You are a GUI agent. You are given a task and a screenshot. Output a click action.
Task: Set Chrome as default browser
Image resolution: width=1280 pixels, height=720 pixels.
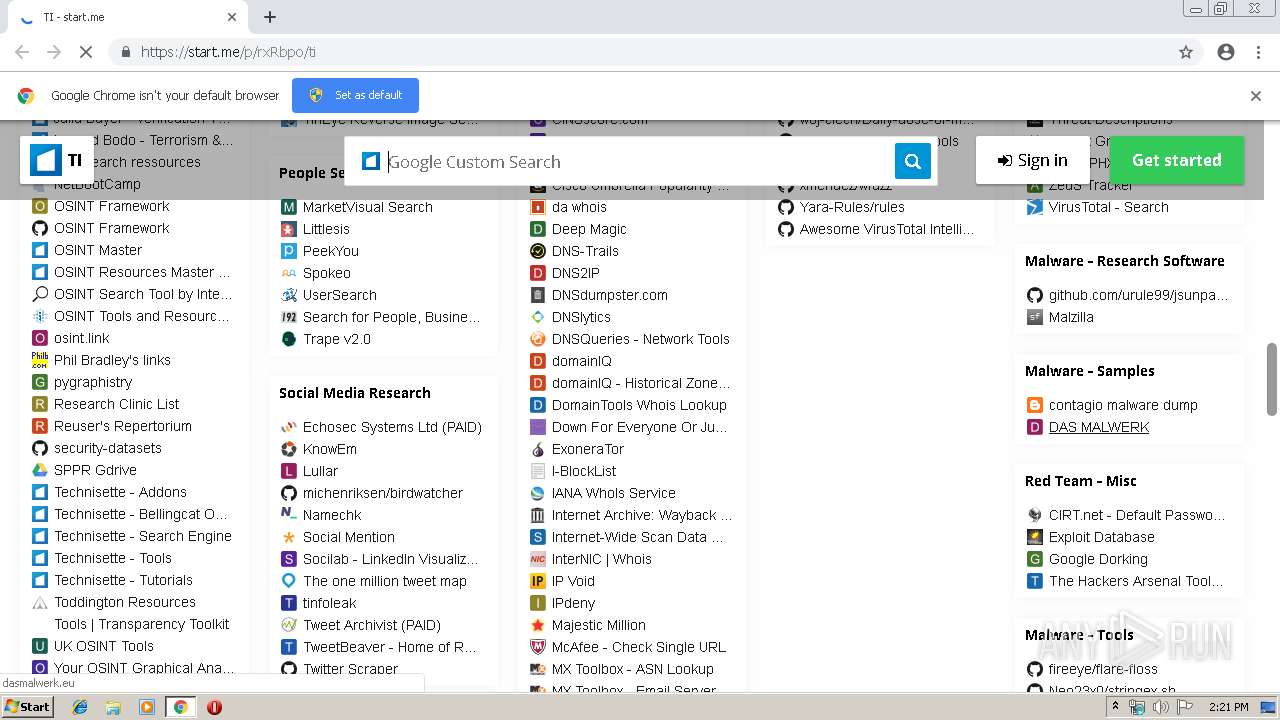355,95
